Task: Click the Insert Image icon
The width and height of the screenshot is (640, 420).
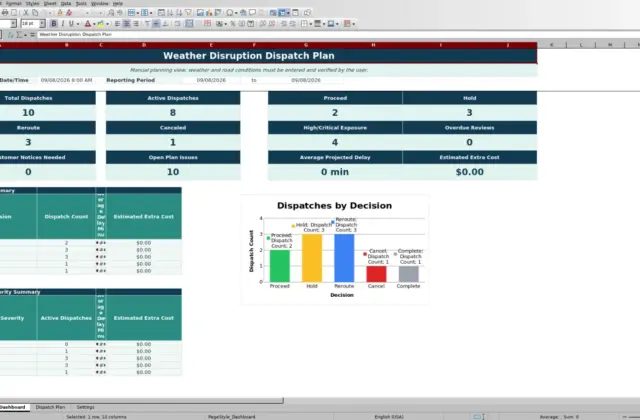Action: click(200, 13)
